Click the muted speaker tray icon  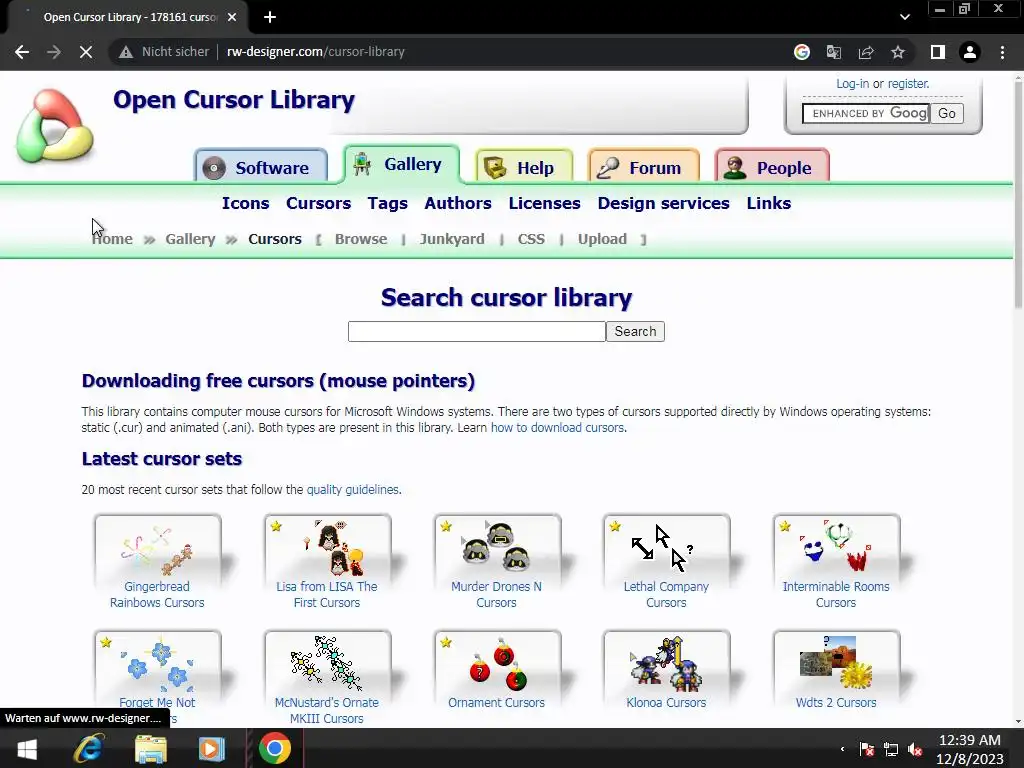(x=915, y=750)
